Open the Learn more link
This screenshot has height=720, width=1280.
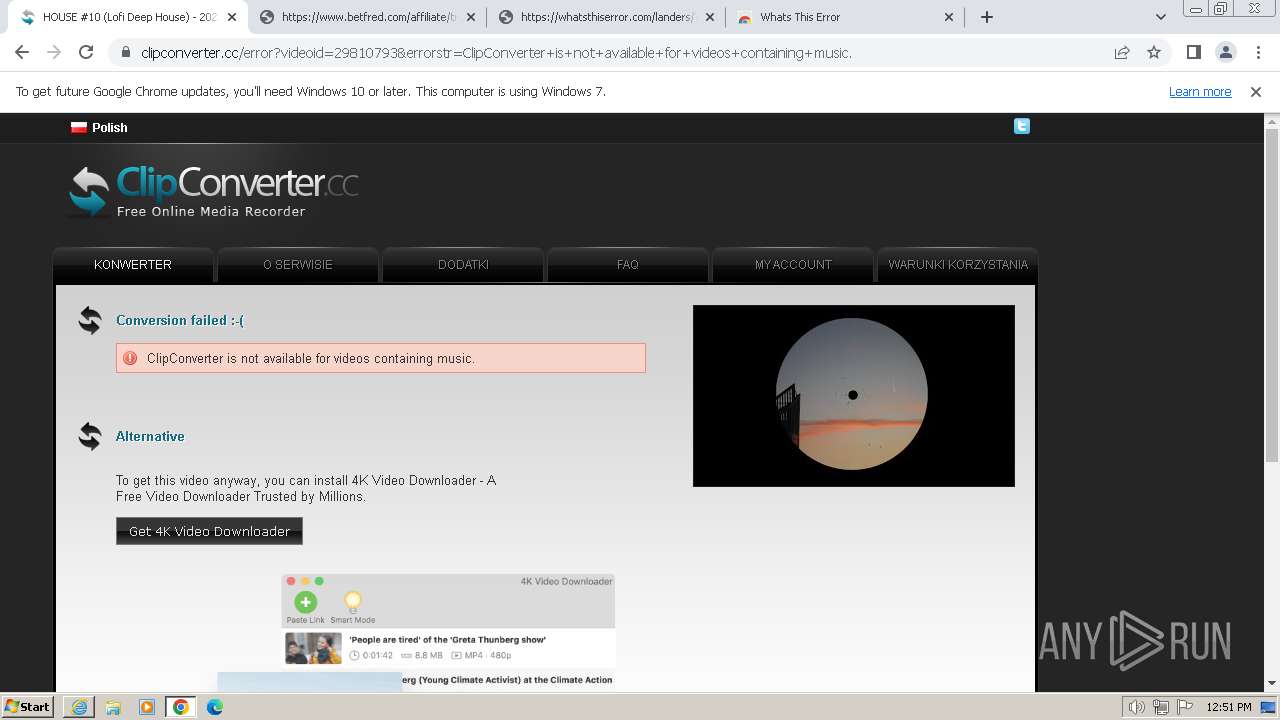(x=1200, y=91)
